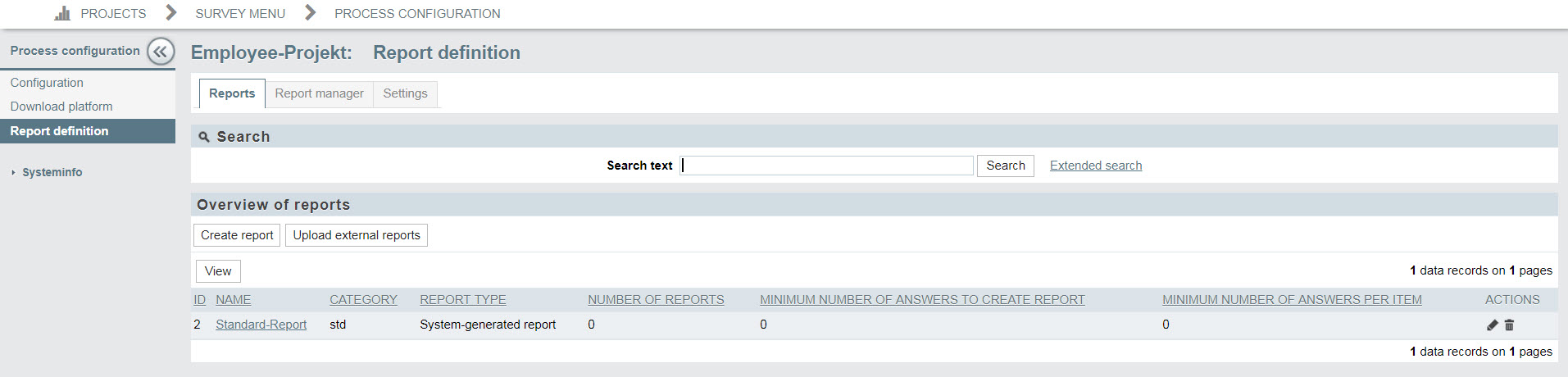Sort by MINIMUM NUMBER OF ANSWERS TO CREATE REPORT
Viewport: 1568px width, 377px height.
pyautogui.click(x=922, y=300)
